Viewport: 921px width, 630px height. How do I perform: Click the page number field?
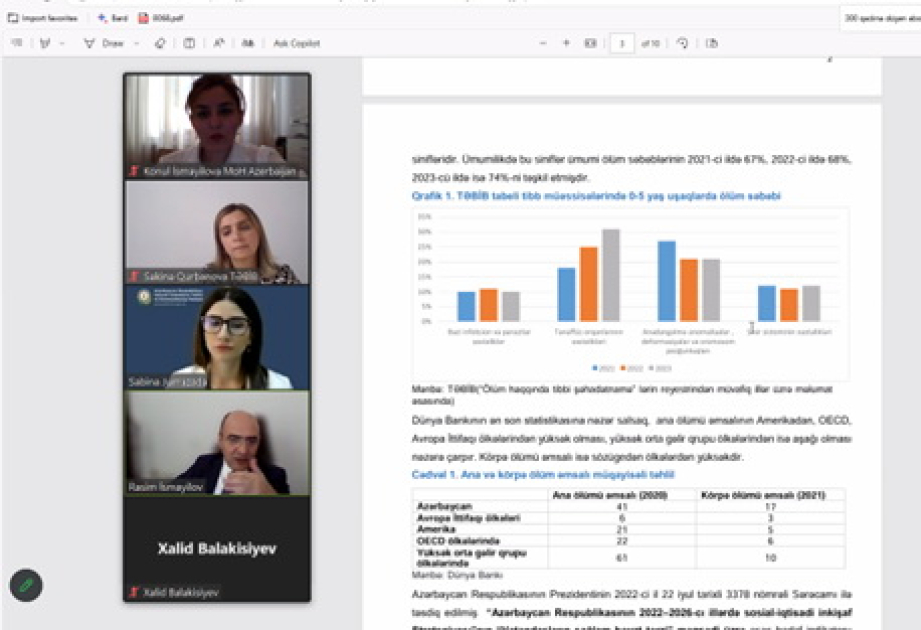(x=622, y=43)
